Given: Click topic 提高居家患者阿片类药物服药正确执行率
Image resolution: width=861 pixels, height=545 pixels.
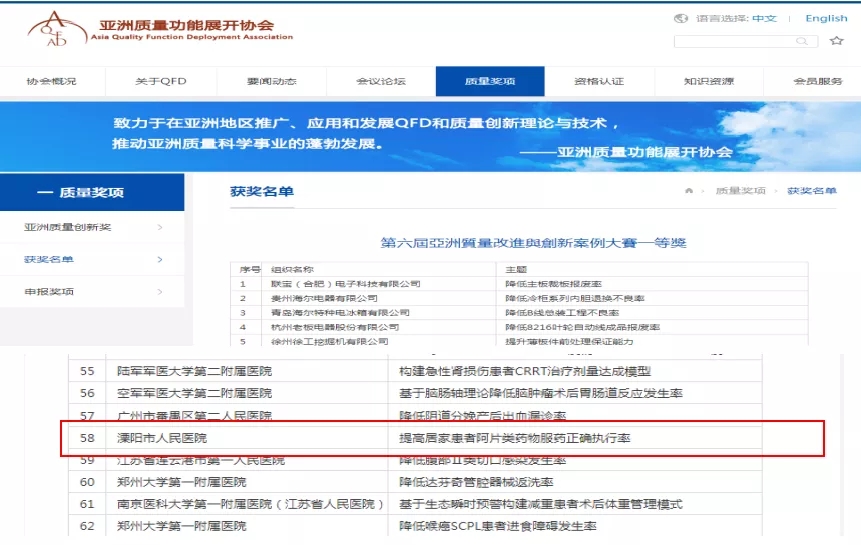Looking at the screenshot, I should [515, 438].
